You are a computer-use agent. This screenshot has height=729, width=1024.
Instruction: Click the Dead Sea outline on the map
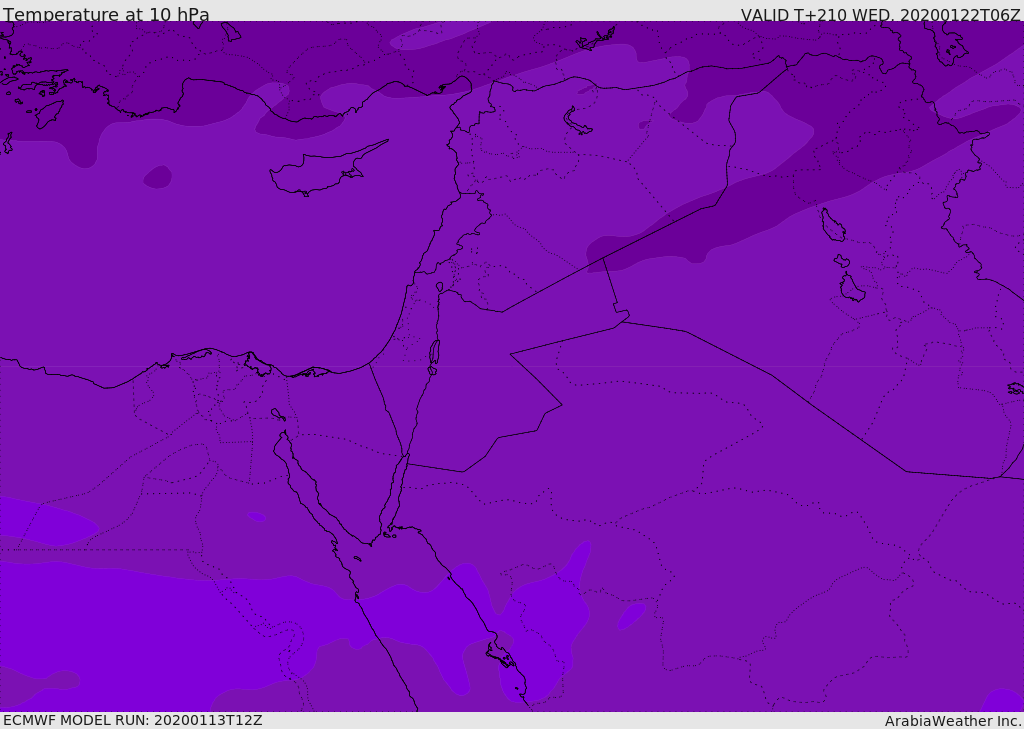tap(434, 357)
